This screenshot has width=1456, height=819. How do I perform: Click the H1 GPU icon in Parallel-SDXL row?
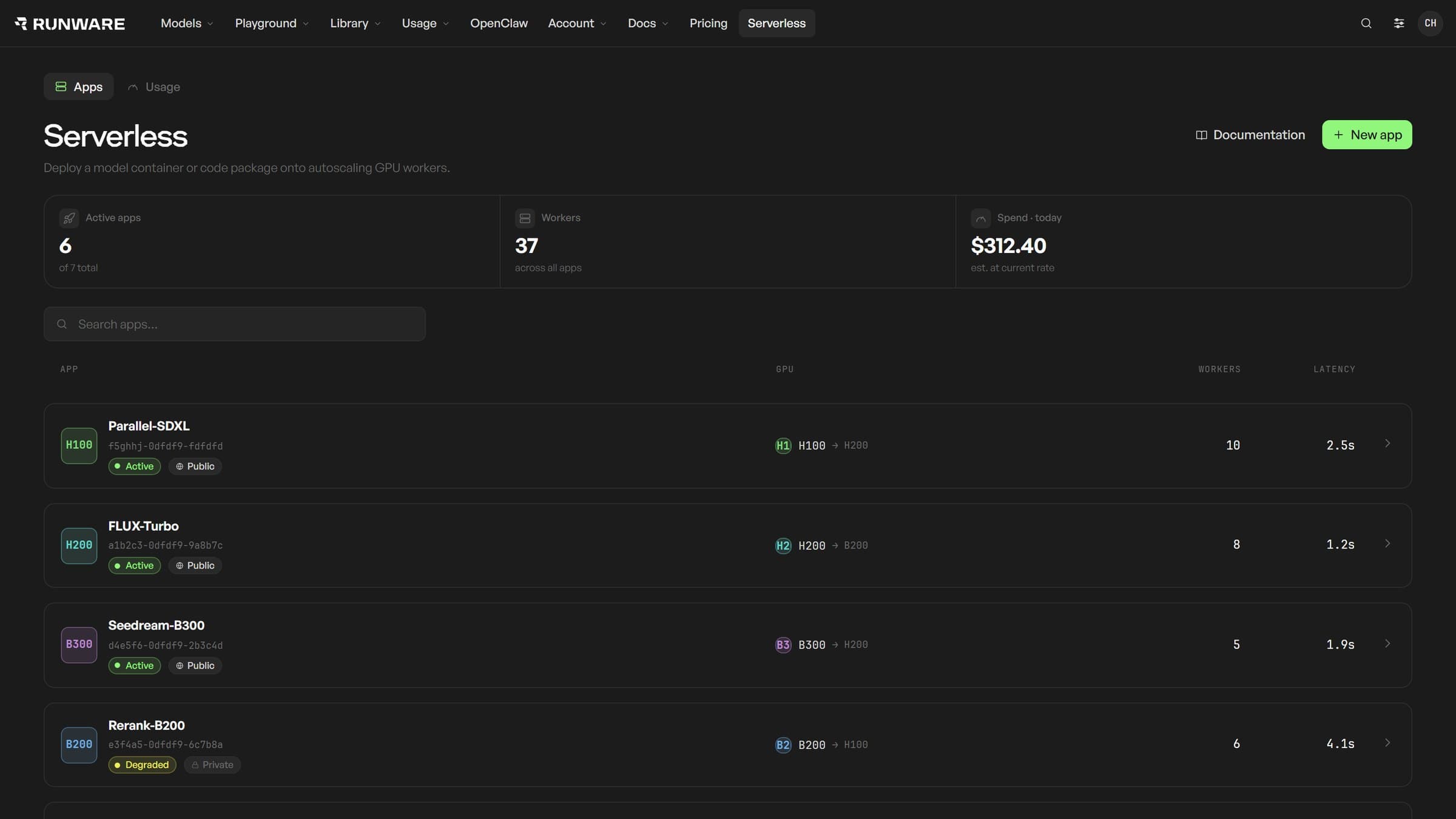(x=783, y=446)
